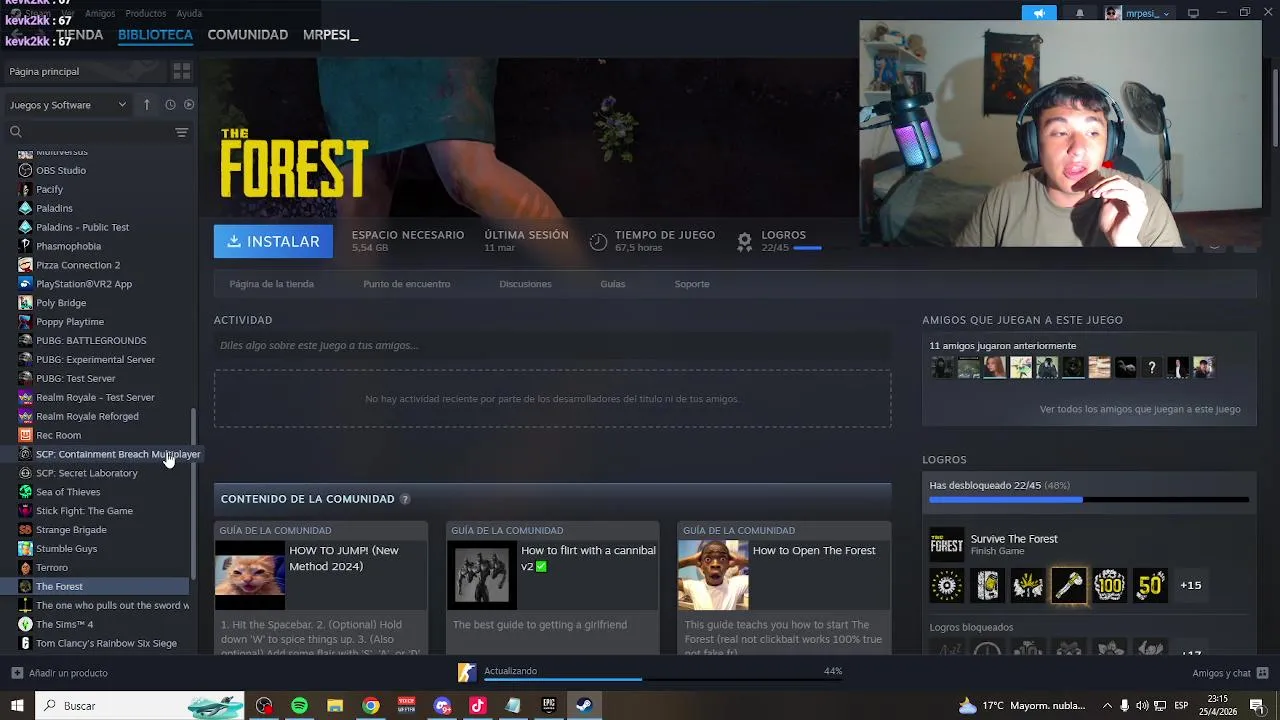Image resolution: width=1280 pixels, height=720 pixels.
Task: Open the notifications bell icon
Action: point(1079,13)
